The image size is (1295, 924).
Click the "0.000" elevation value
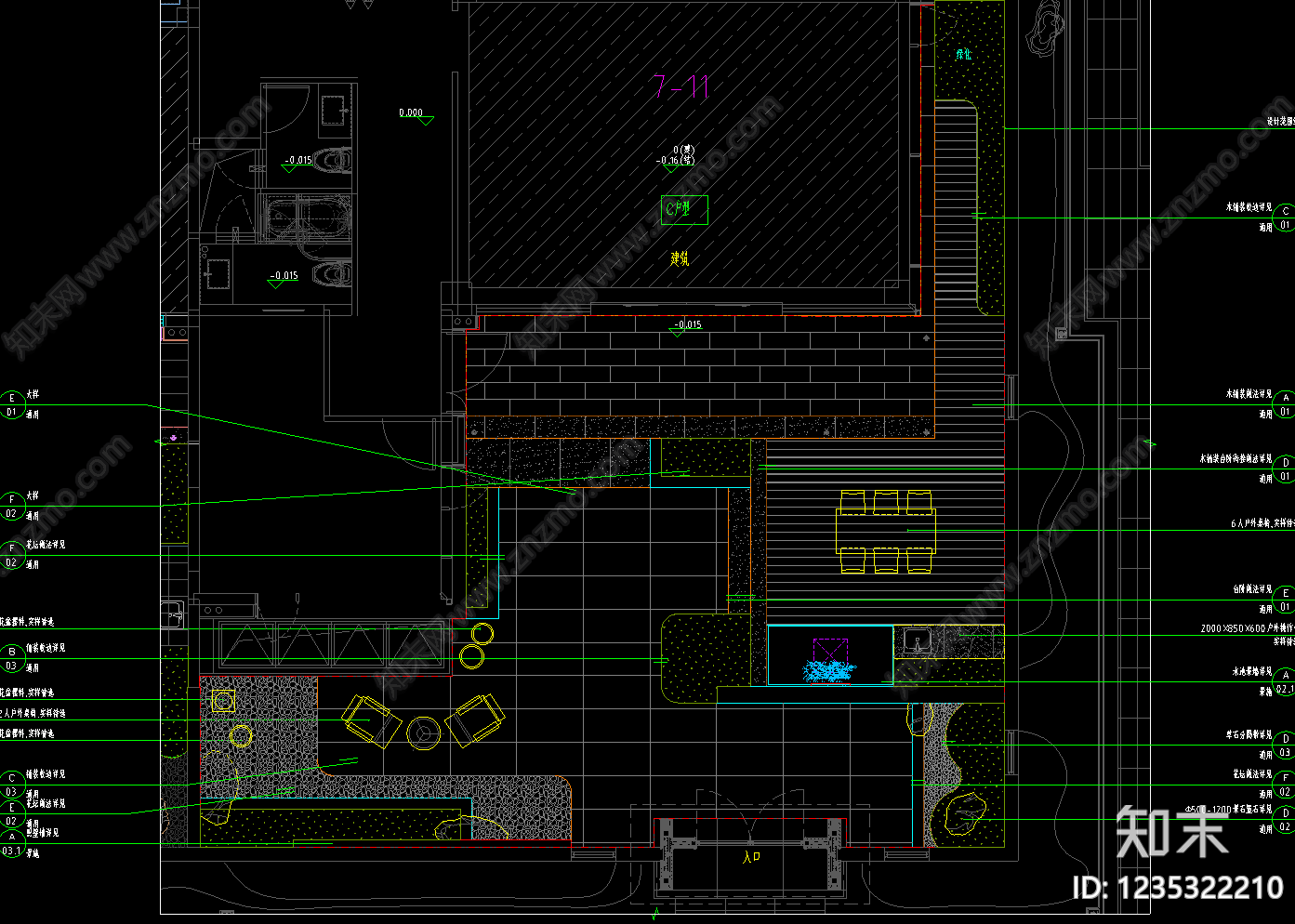pyautogui.click(x=411, y=112)
